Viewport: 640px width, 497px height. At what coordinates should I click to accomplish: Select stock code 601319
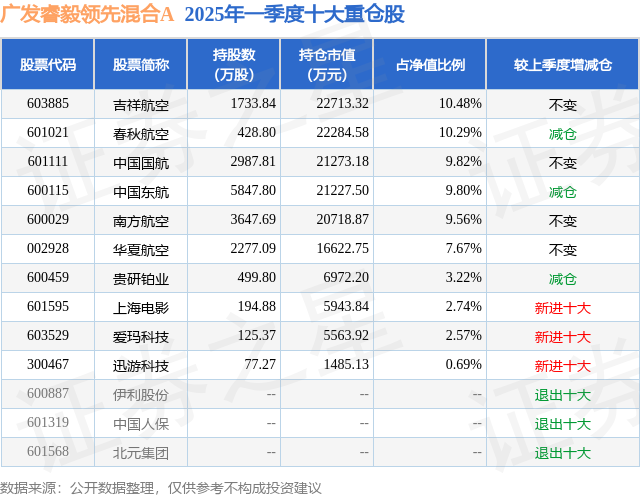click(x=48, y=422)
